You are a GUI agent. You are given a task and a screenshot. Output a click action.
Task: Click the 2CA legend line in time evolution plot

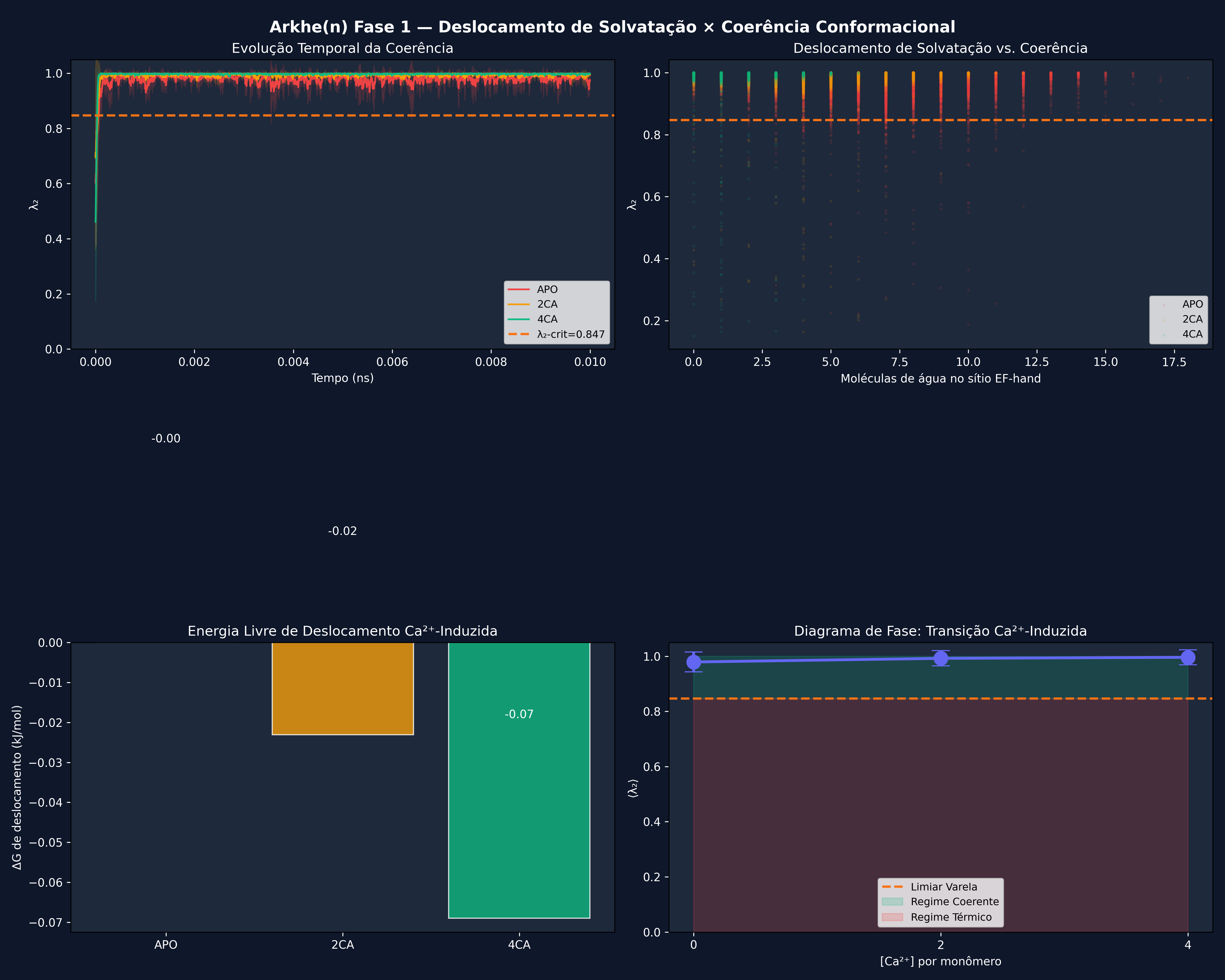pos(518,305)
